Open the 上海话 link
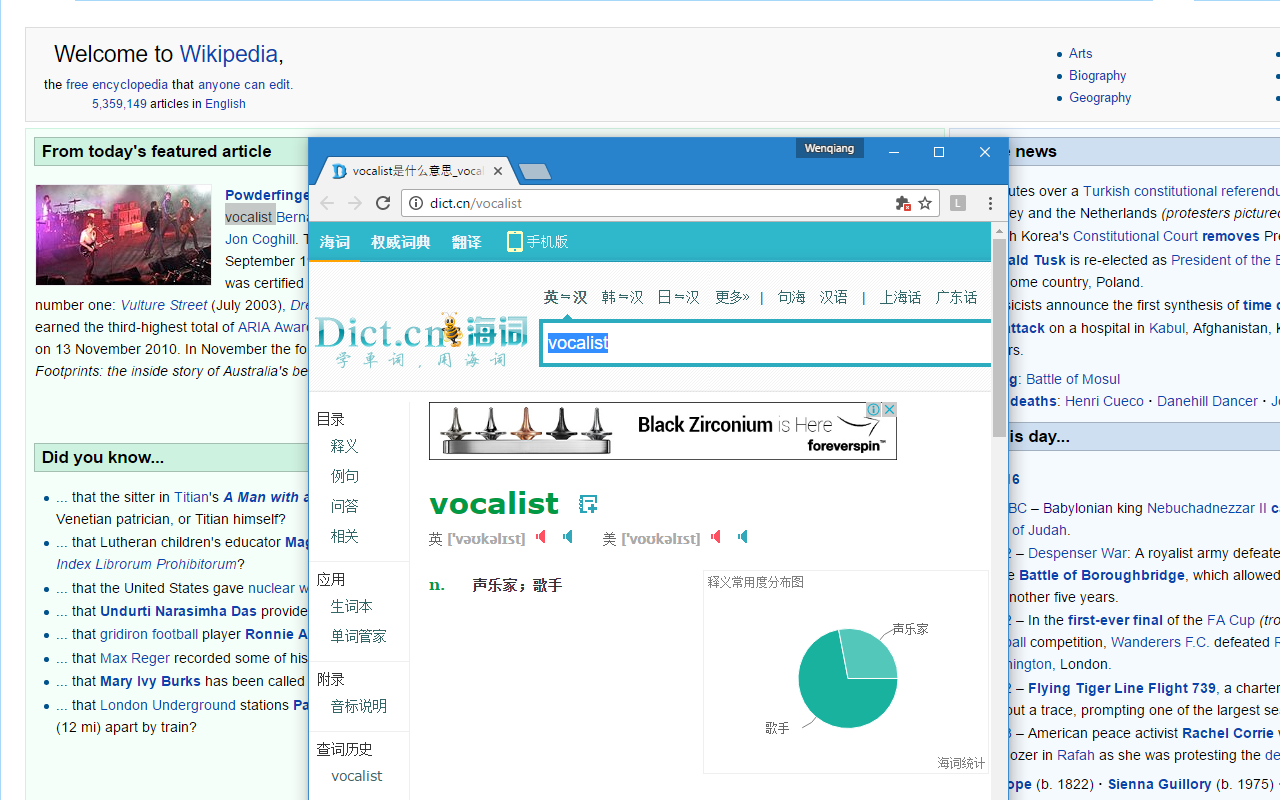The width and height of the screenshot is (1280, 800). click(900, 297)
